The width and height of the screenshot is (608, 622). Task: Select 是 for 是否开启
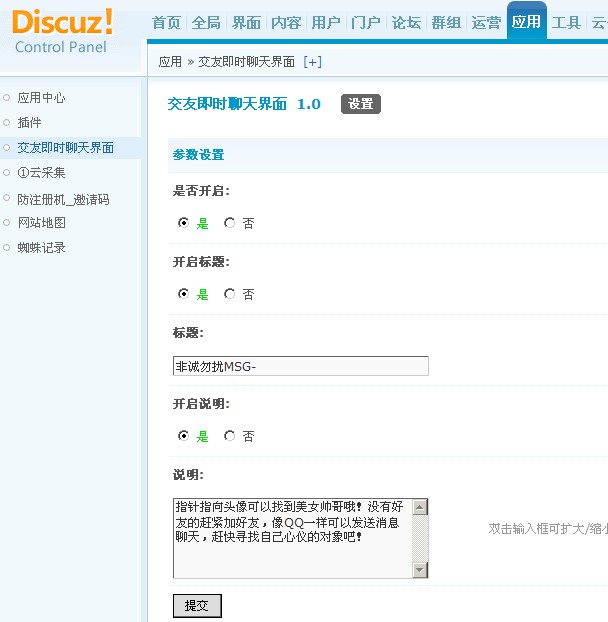coord(184,223)
